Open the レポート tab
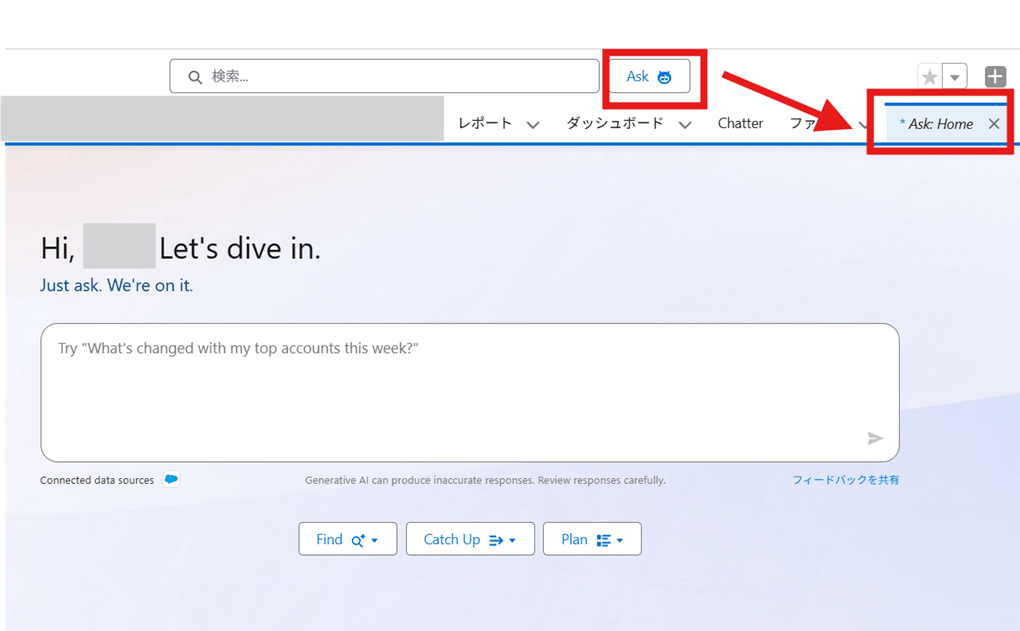Viewport: 1020px width, 631px height. click(485, 123)
